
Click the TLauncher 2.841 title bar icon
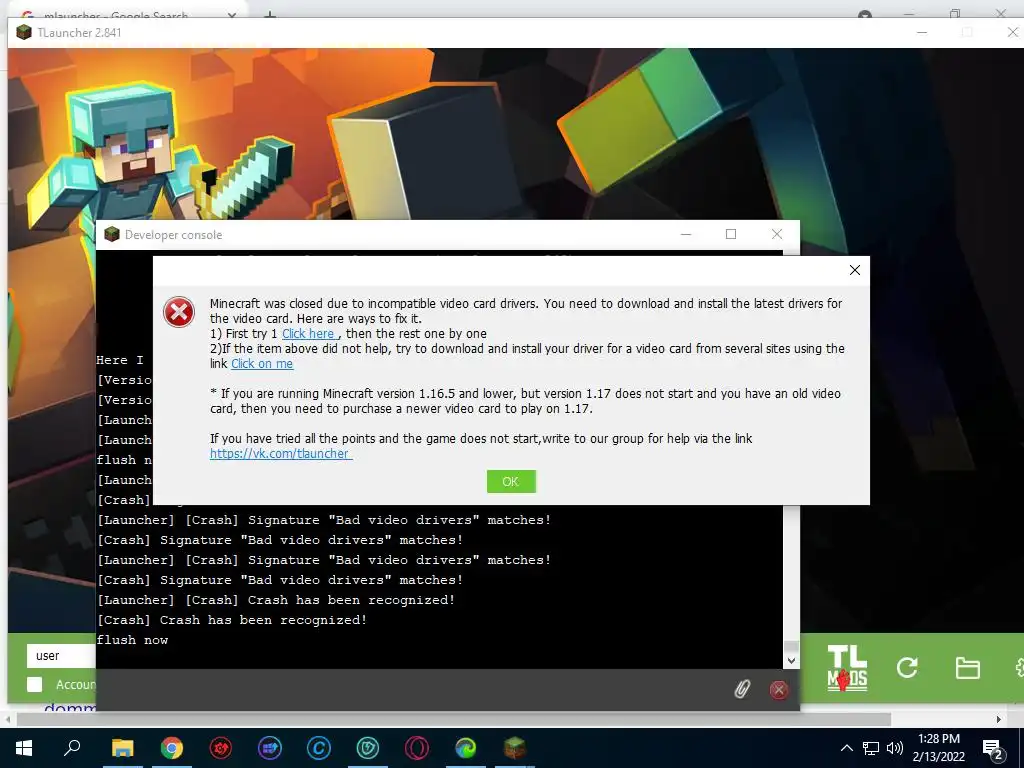[x=24, y=32]
